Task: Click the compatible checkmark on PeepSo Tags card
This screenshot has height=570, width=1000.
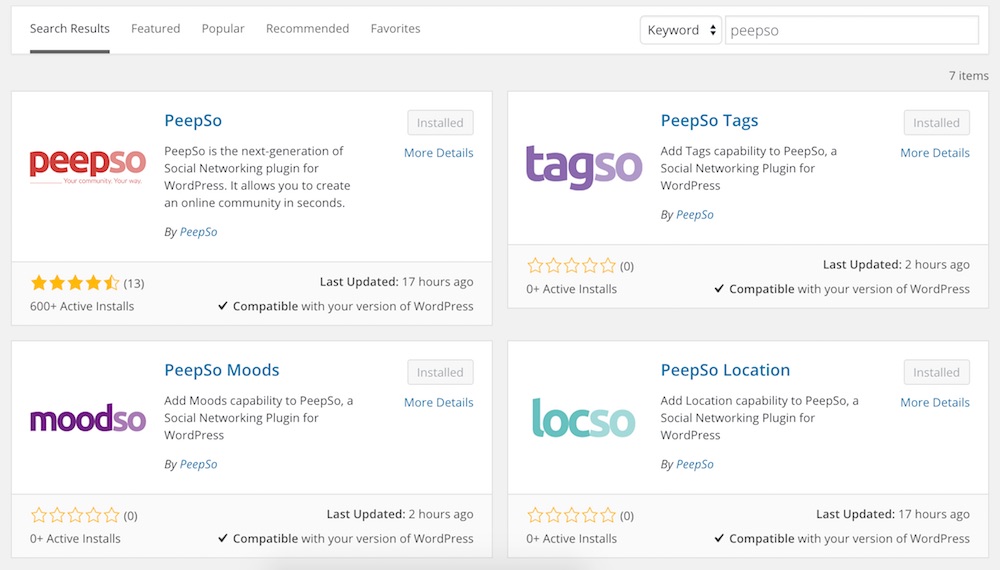Action: (719, 289)
